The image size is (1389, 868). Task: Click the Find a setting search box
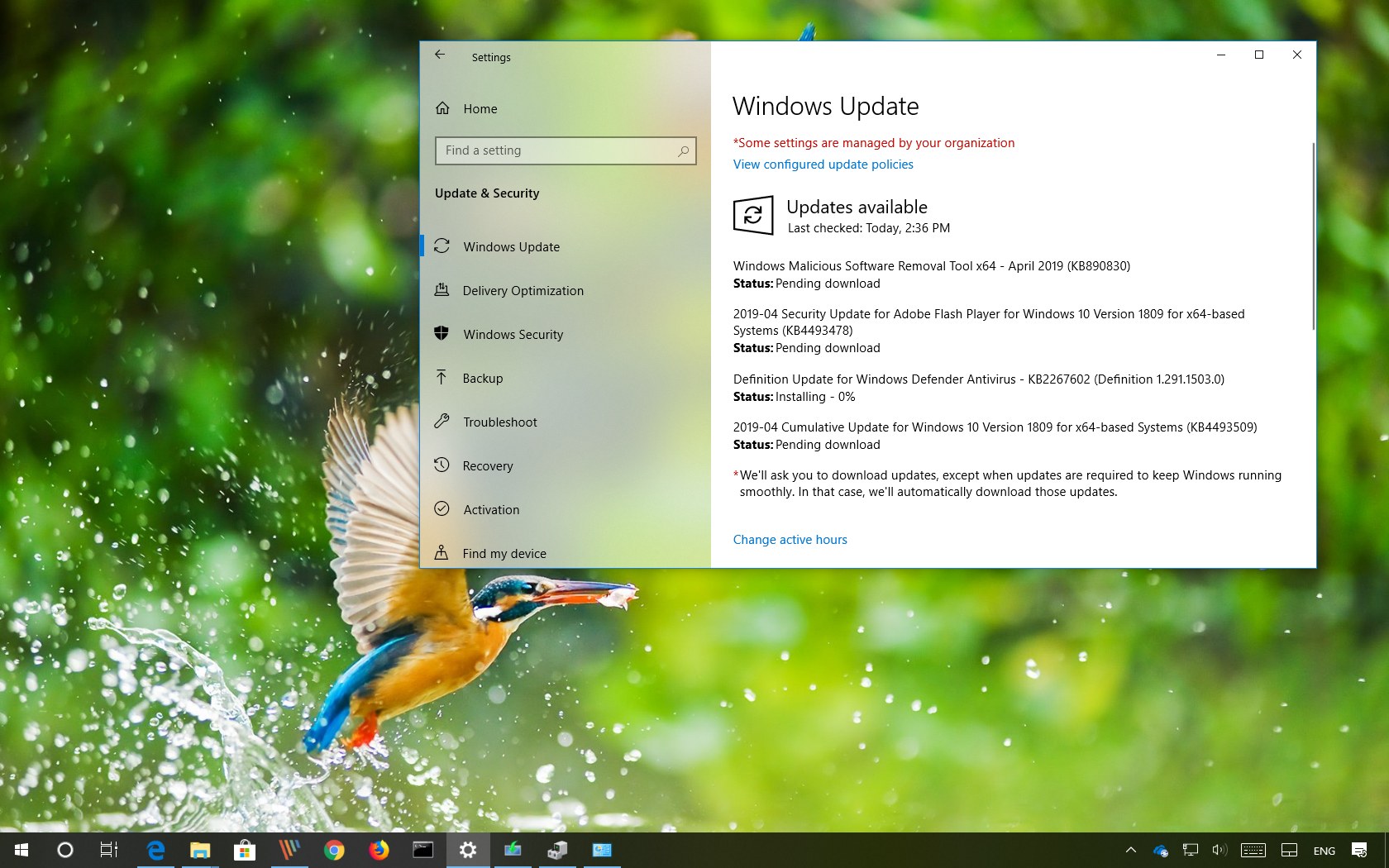coord(566,150)
